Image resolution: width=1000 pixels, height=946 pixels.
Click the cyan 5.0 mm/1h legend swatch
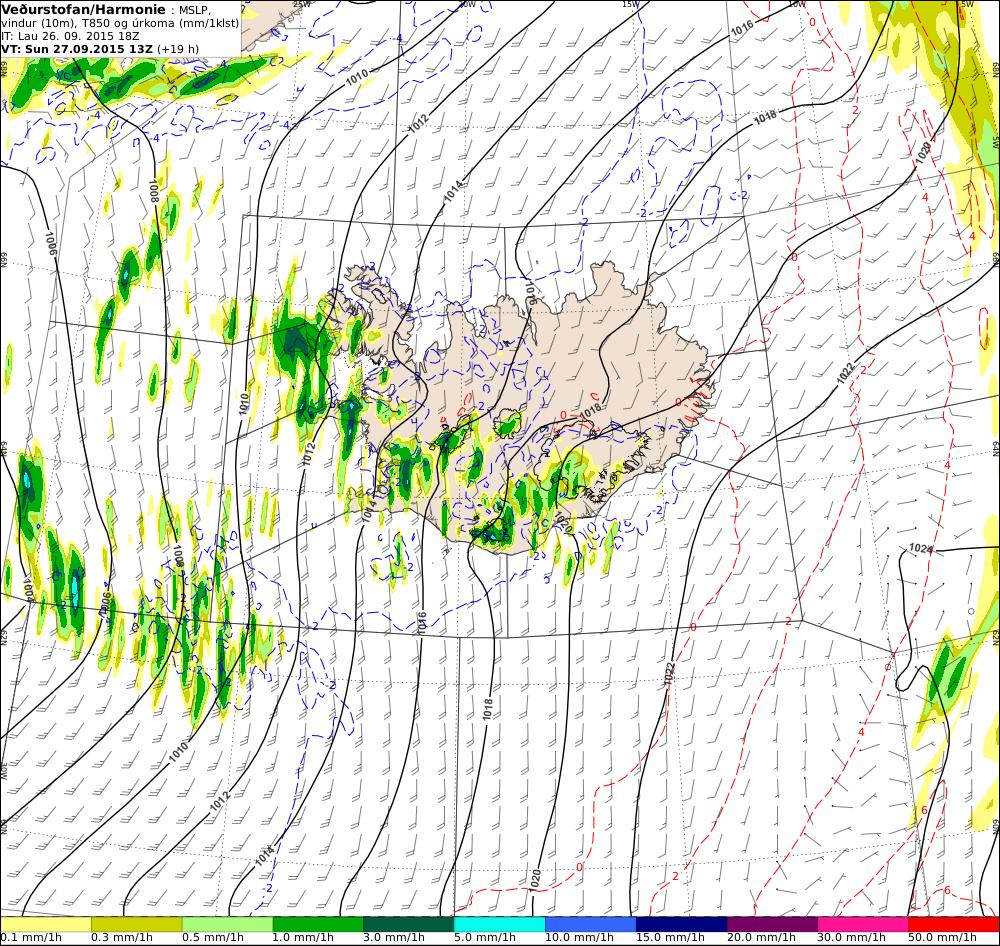coord(499,924)
